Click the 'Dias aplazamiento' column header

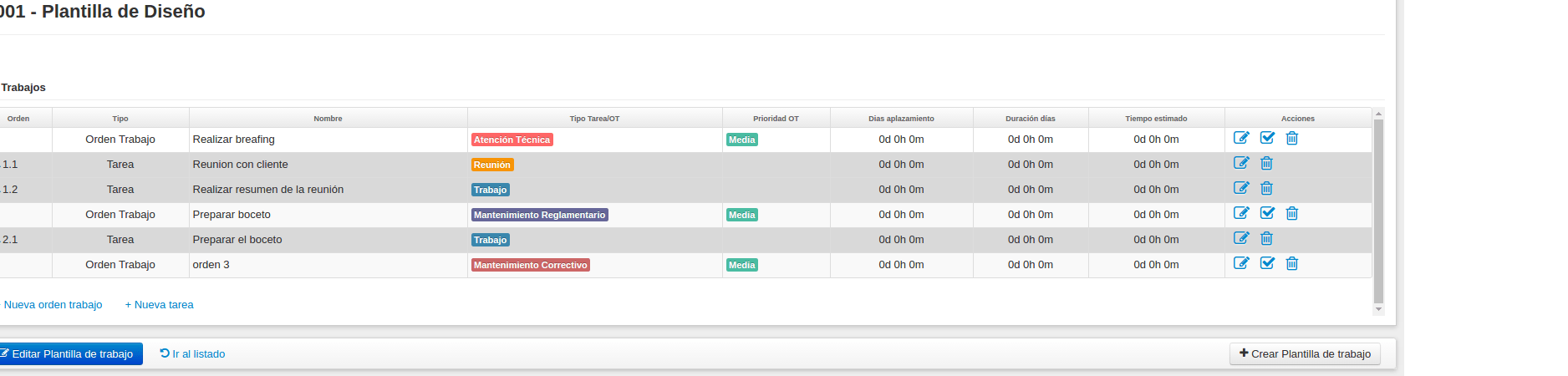pos(901,119)
